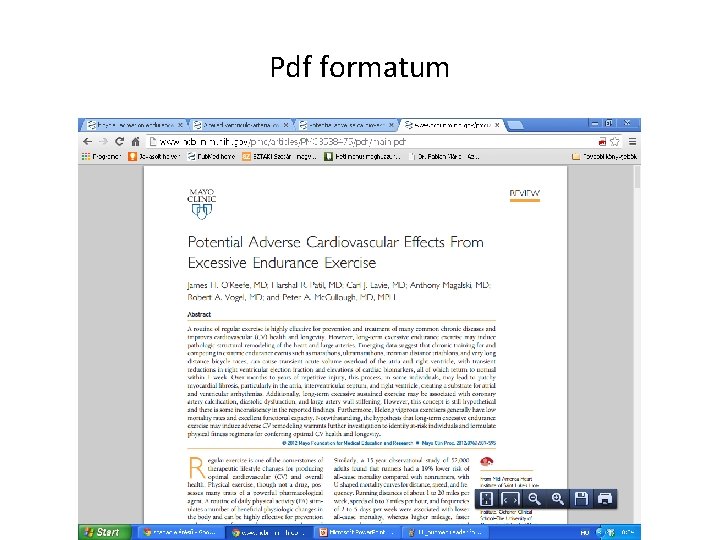Click the system tray clock
720x540 pixels.
pos(628,533)
